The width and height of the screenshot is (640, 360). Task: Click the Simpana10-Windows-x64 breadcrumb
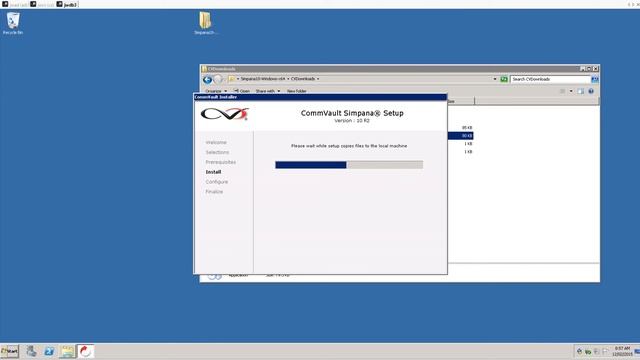click(x=263, y=79)
